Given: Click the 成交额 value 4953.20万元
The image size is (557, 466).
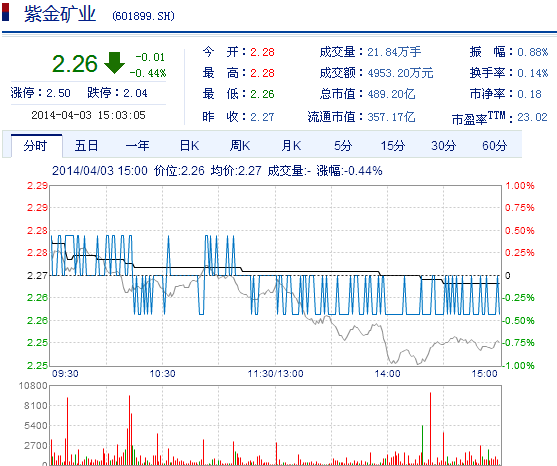Looking at the screenshot, I should click(400, 73).
